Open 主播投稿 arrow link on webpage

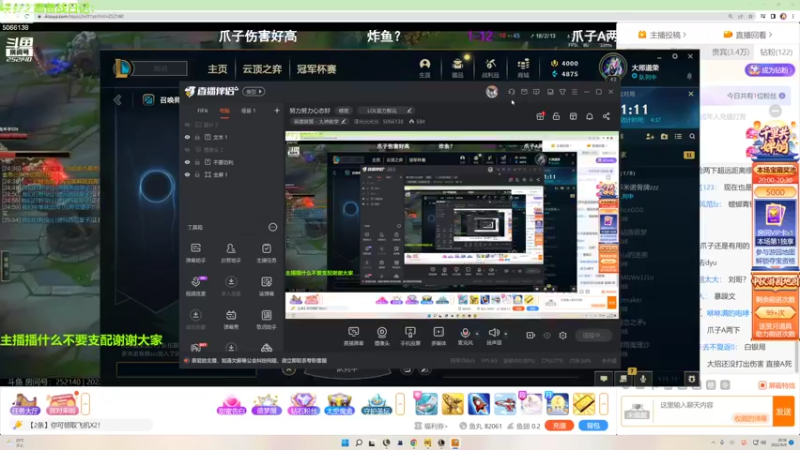662,35
